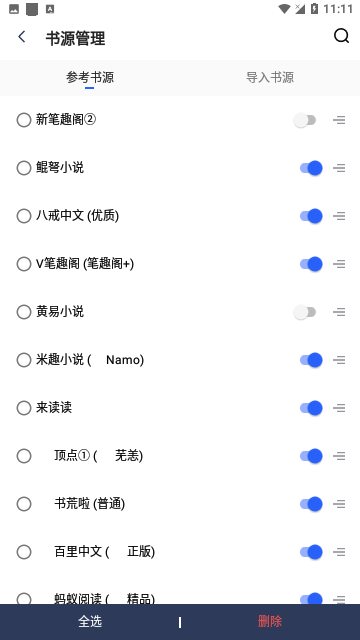Viewport: 360px width, 640px height.
Task: Open search with magnifier icon
Action: (341, 36)
